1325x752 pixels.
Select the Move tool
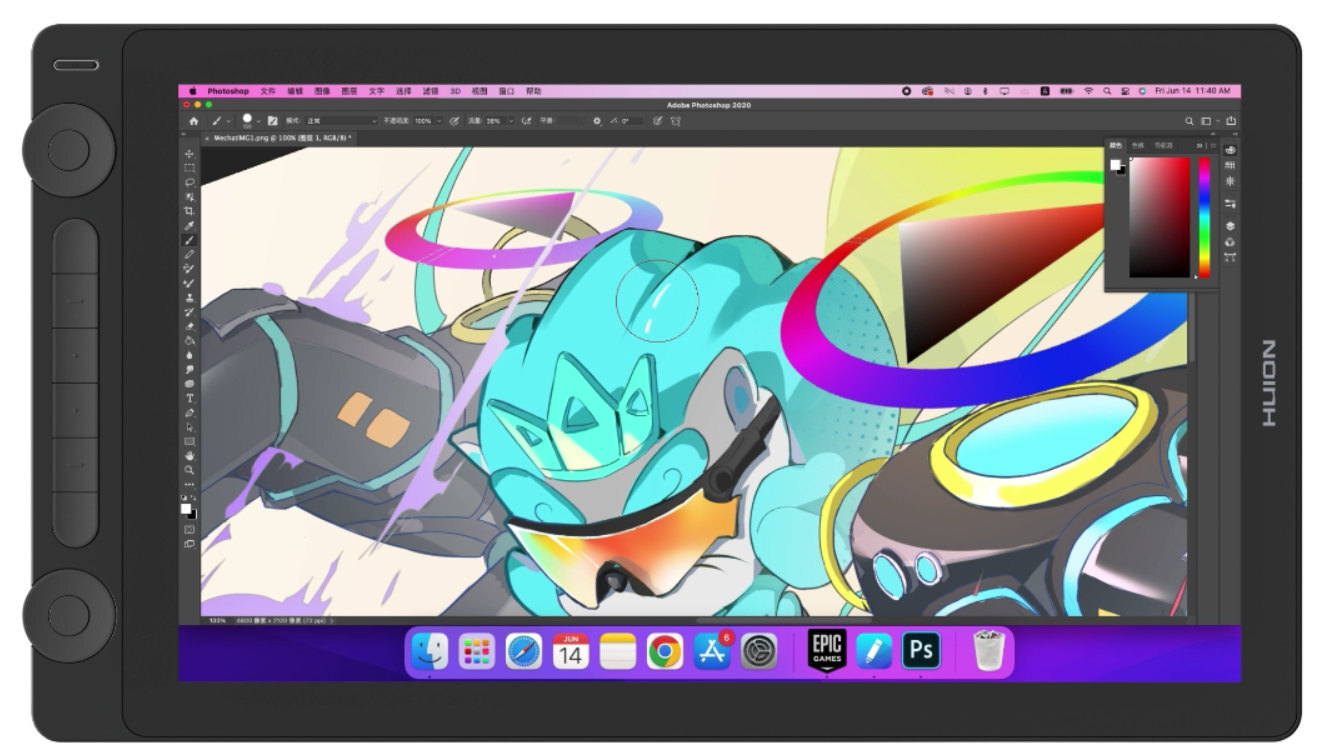tap(189, 154)
